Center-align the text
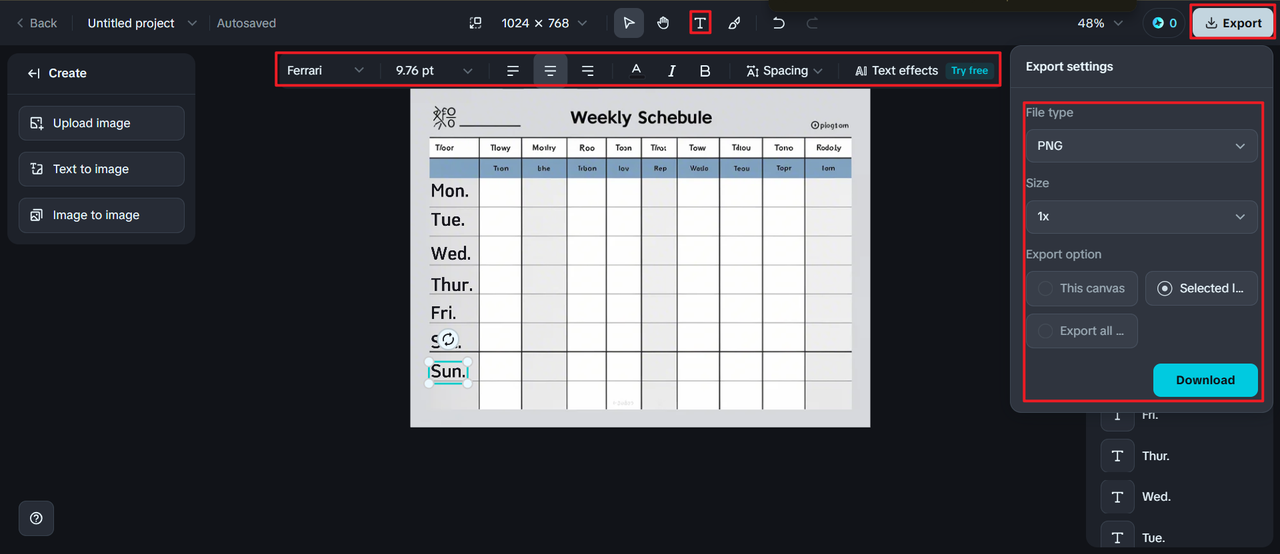Image resolution: width=1280 pixels, height=554 pixels. [550, 71]
